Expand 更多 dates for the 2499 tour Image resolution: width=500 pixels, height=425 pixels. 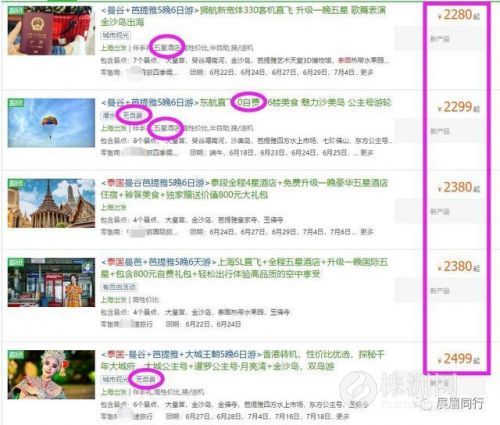click(343, 416)
